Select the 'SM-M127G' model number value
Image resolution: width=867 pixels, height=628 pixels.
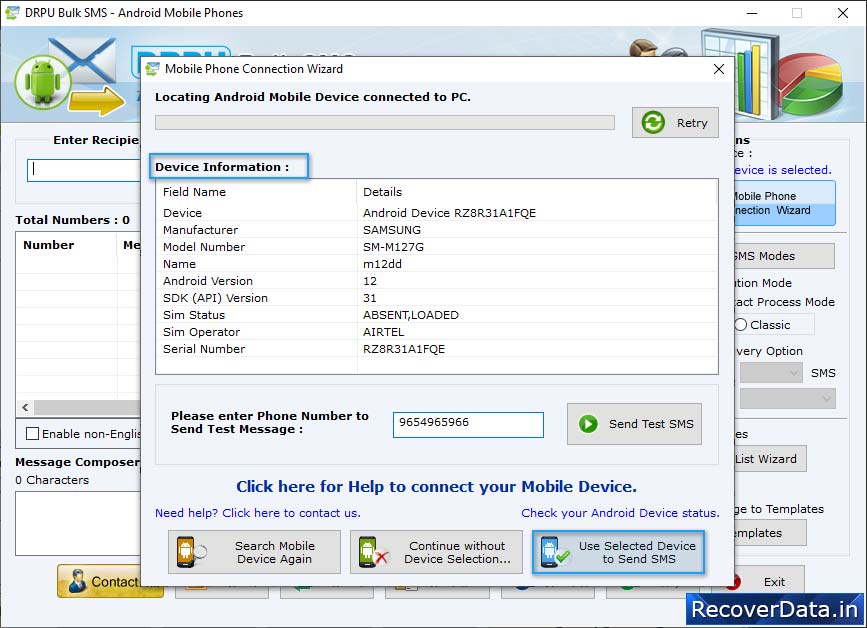tap(393, 247)
